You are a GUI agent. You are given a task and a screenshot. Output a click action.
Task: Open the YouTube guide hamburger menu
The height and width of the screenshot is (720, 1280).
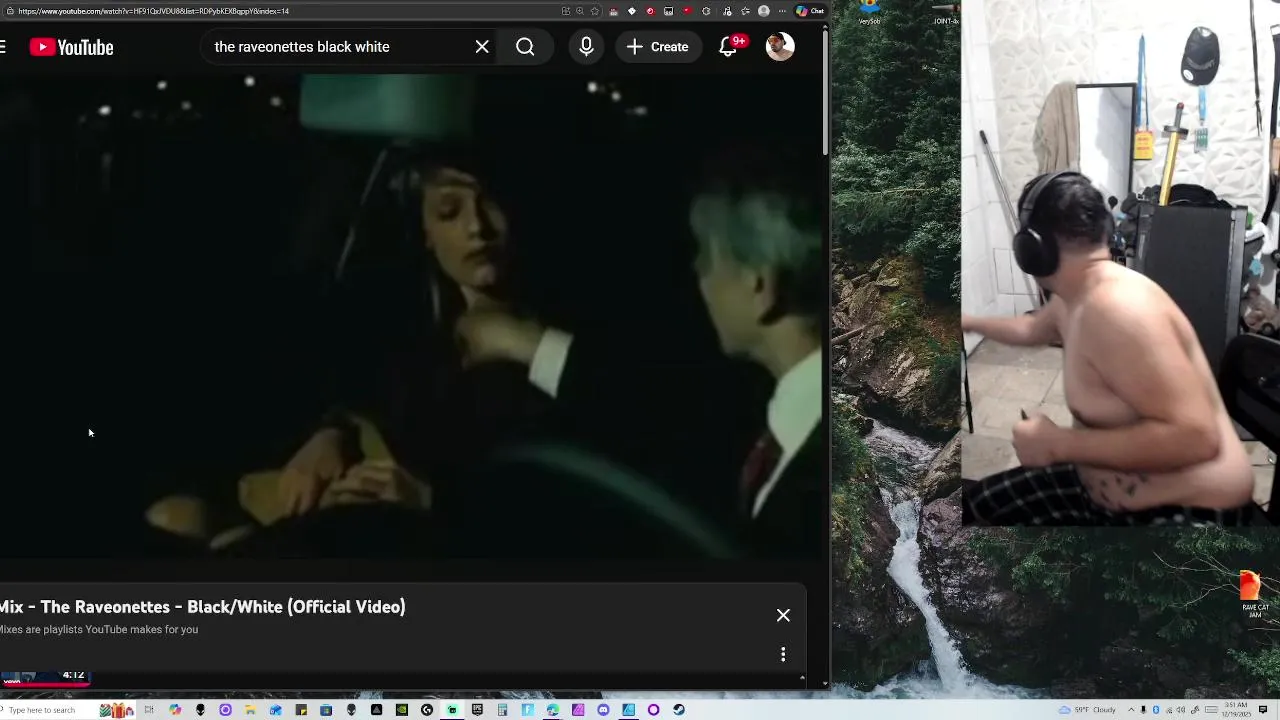point(3,47)
